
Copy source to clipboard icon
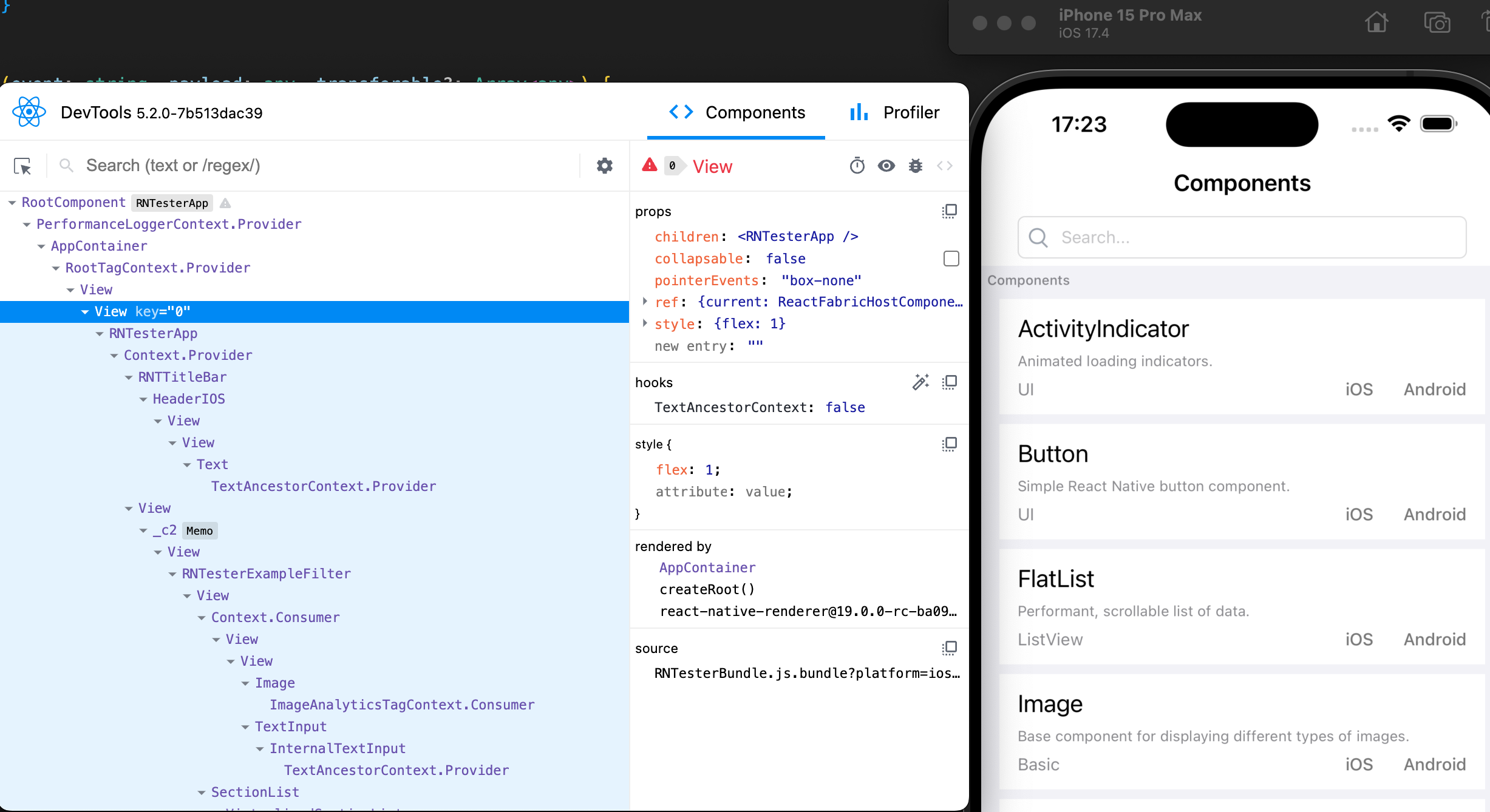point(949,648)
